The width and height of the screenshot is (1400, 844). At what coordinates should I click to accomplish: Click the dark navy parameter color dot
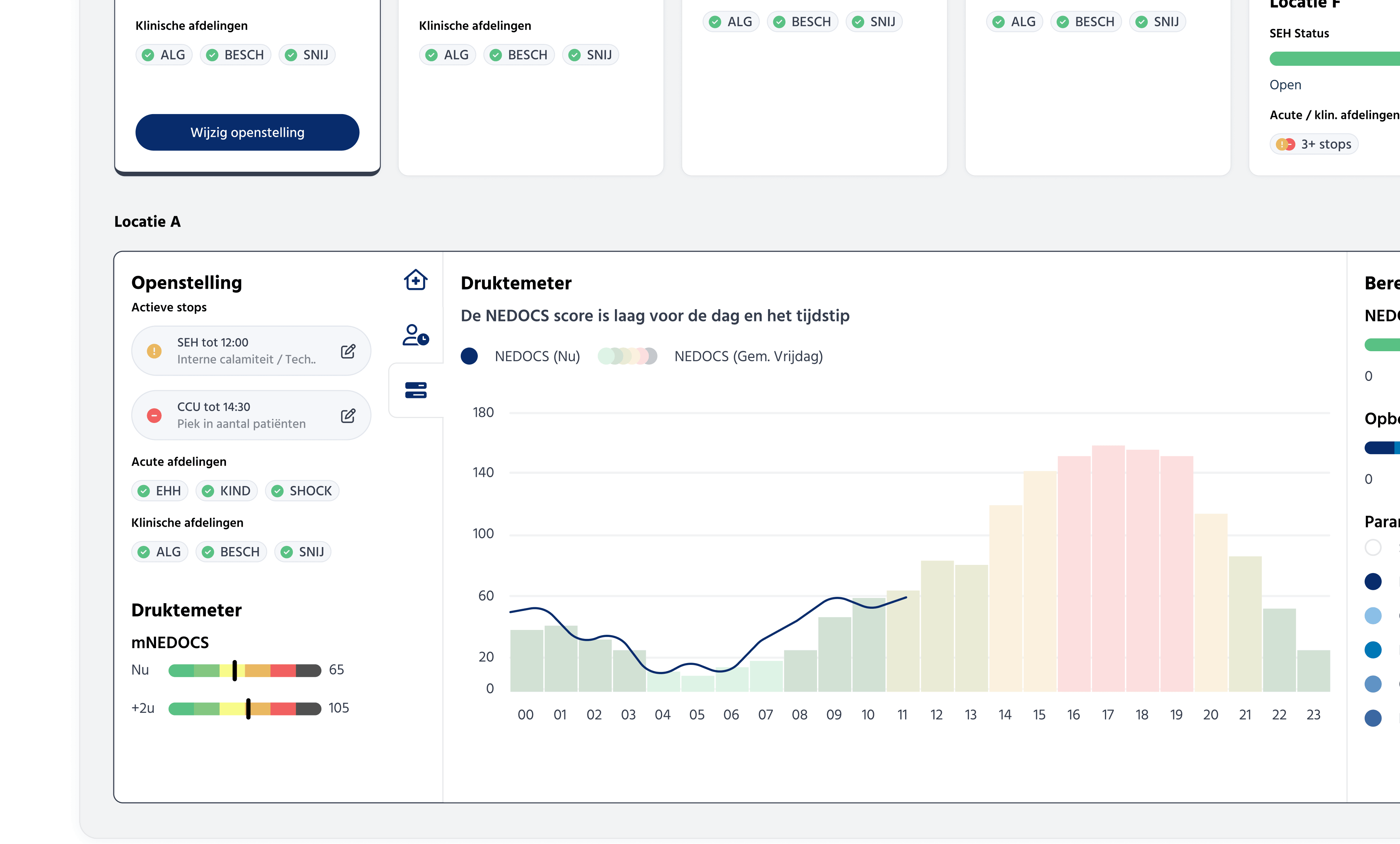(x=1373, y=581)
